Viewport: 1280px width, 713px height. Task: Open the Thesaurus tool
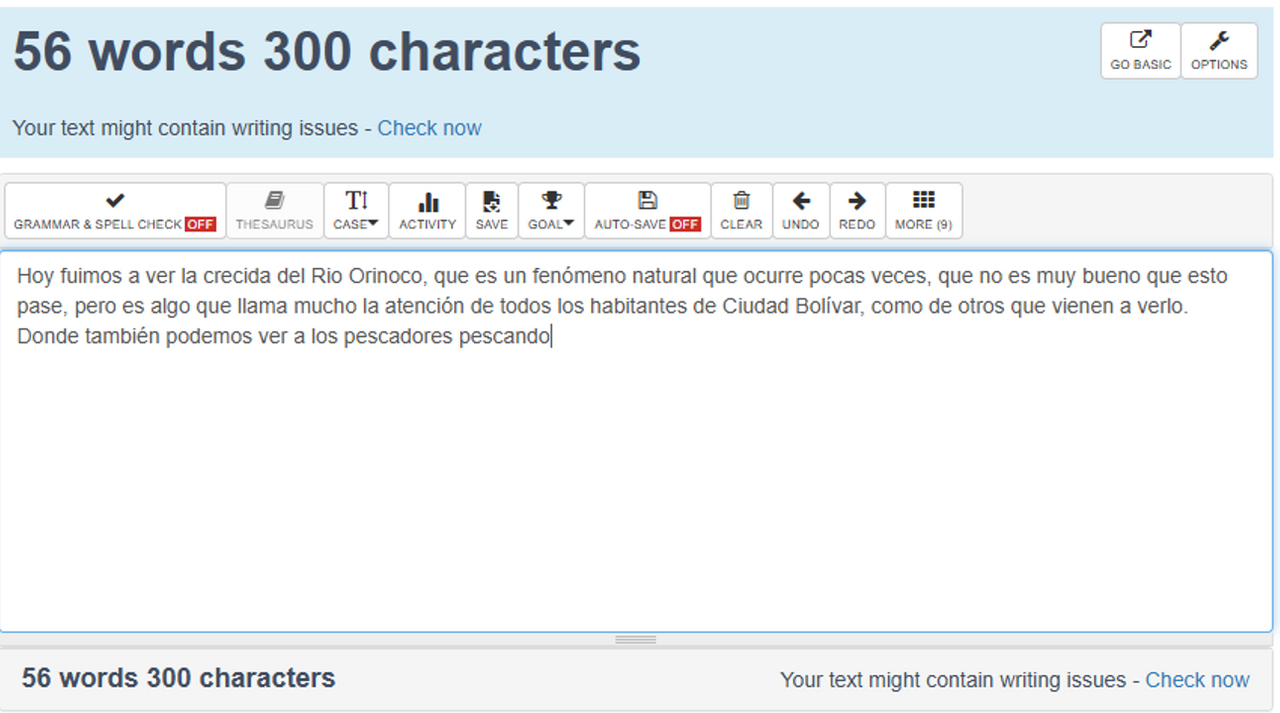point(275,211)
